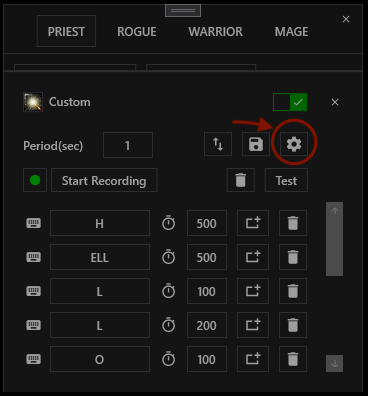This screenshot has height=396, width=368.
Task: Delete all recorded keys using trash icon beside Test
Action: point(241,180)
